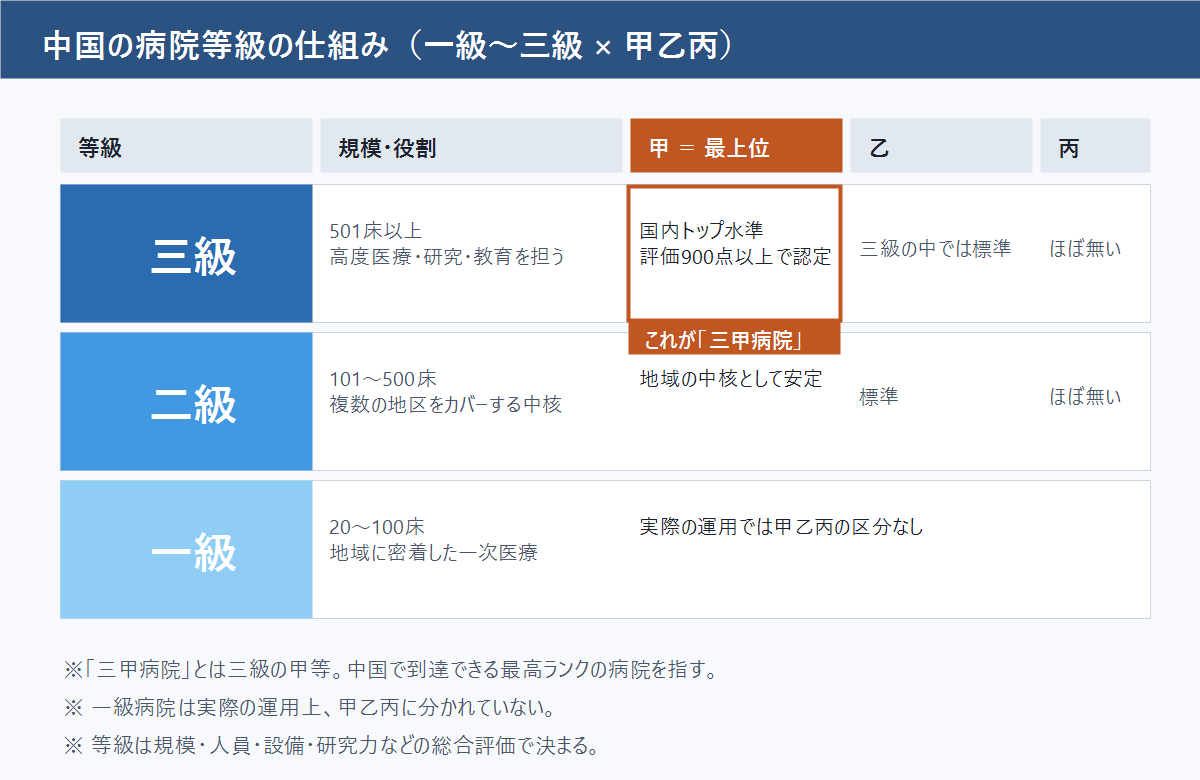Screen dimensions: 1200x780
Task: Select the 規模・役割 column header
Action: (x=471, y=146)
